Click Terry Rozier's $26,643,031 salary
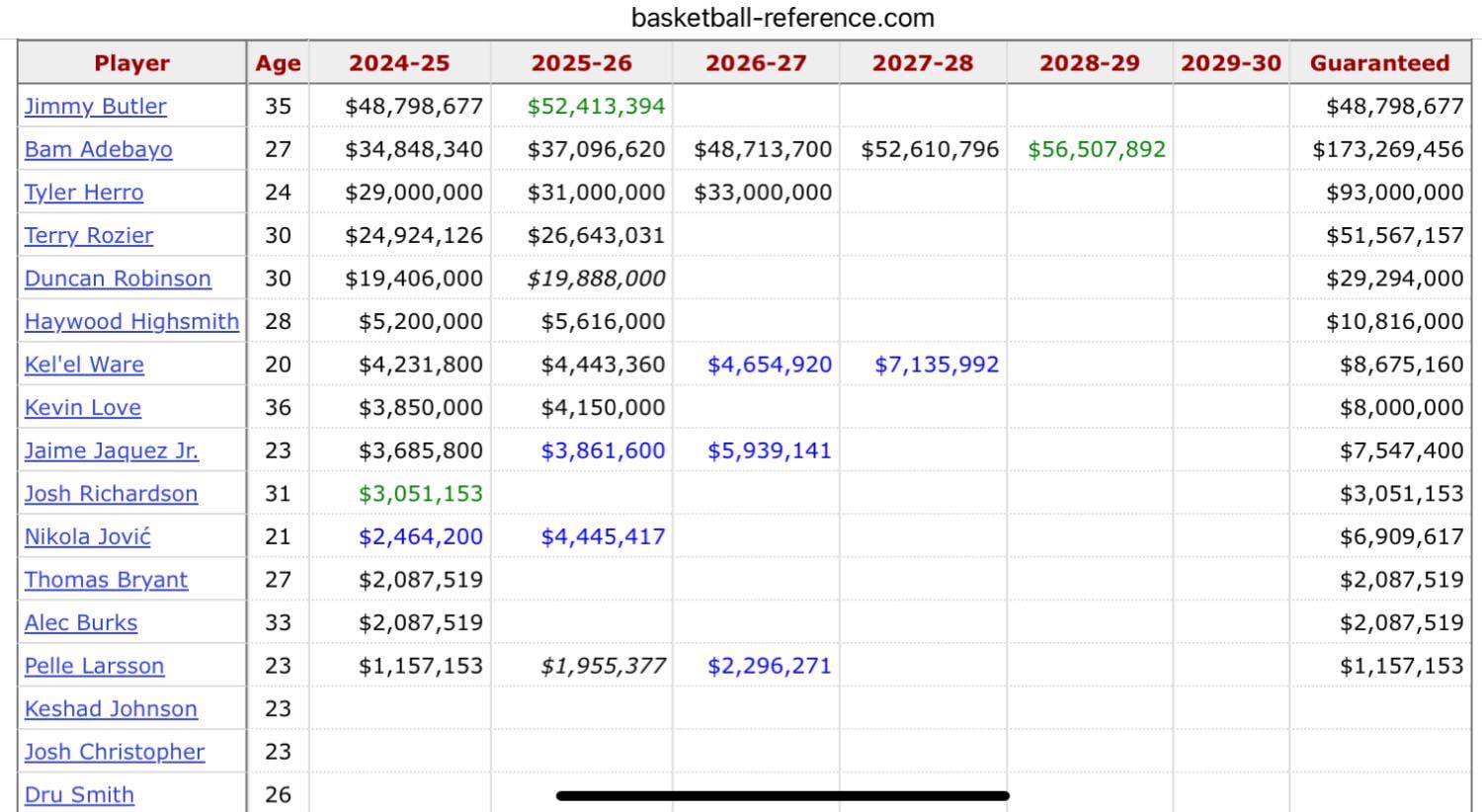1482x812 pixels. pos(596,235)
